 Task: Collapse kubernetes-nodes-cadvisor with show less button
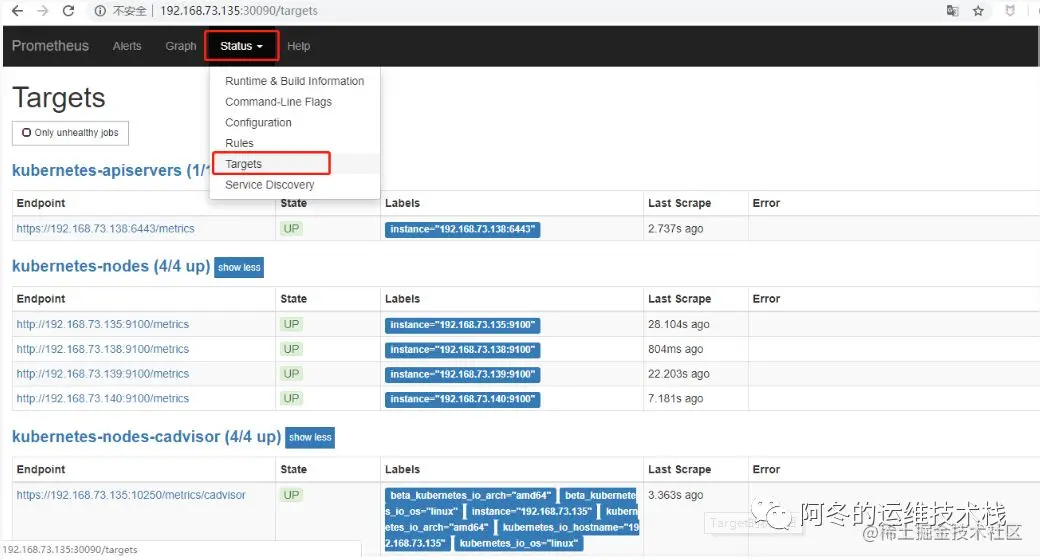click(x=310, y=437)
